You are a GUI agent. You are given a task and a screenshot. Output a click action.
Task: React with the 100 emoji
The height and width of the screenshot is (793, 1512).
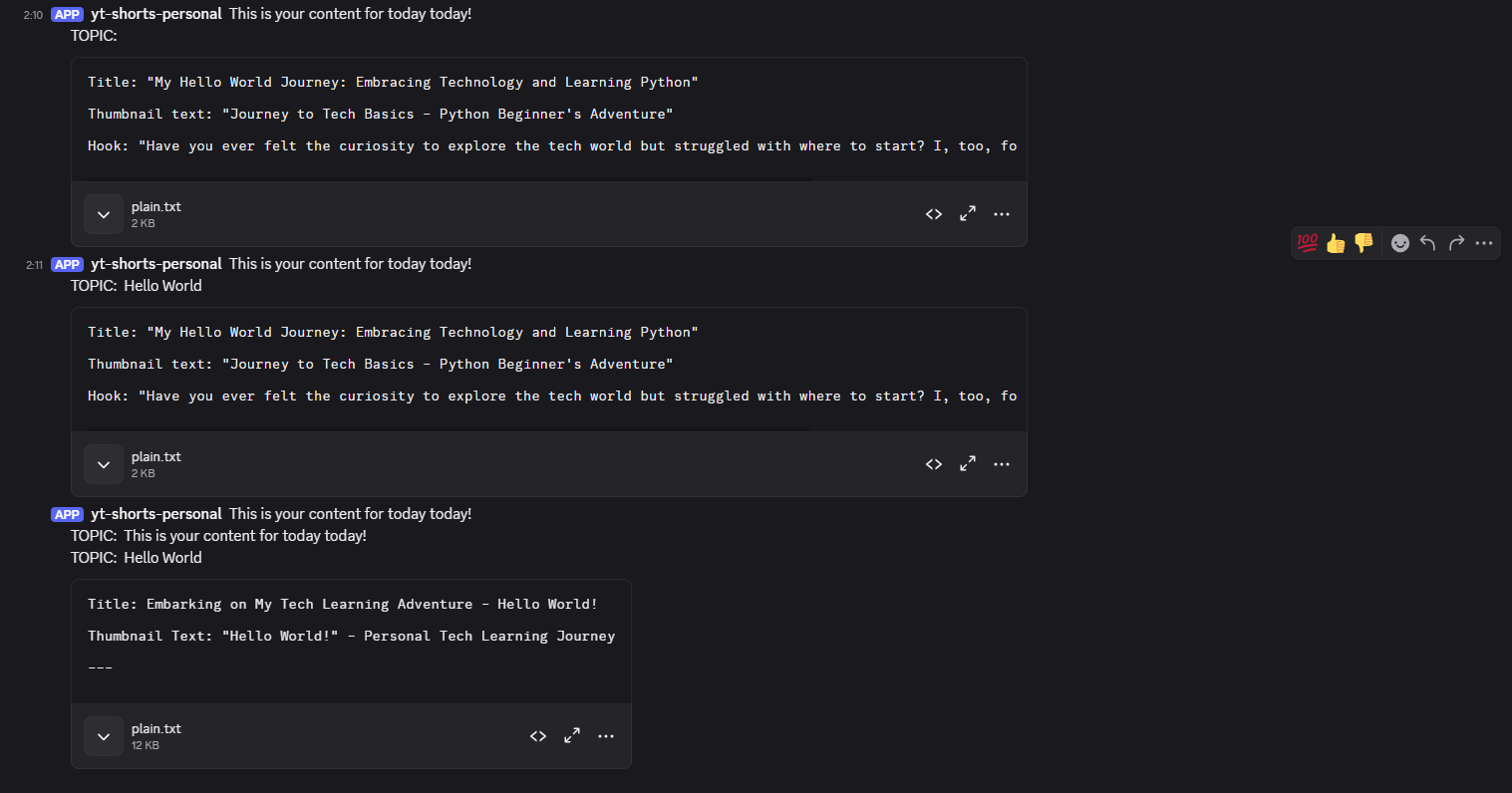point(1308,243)
